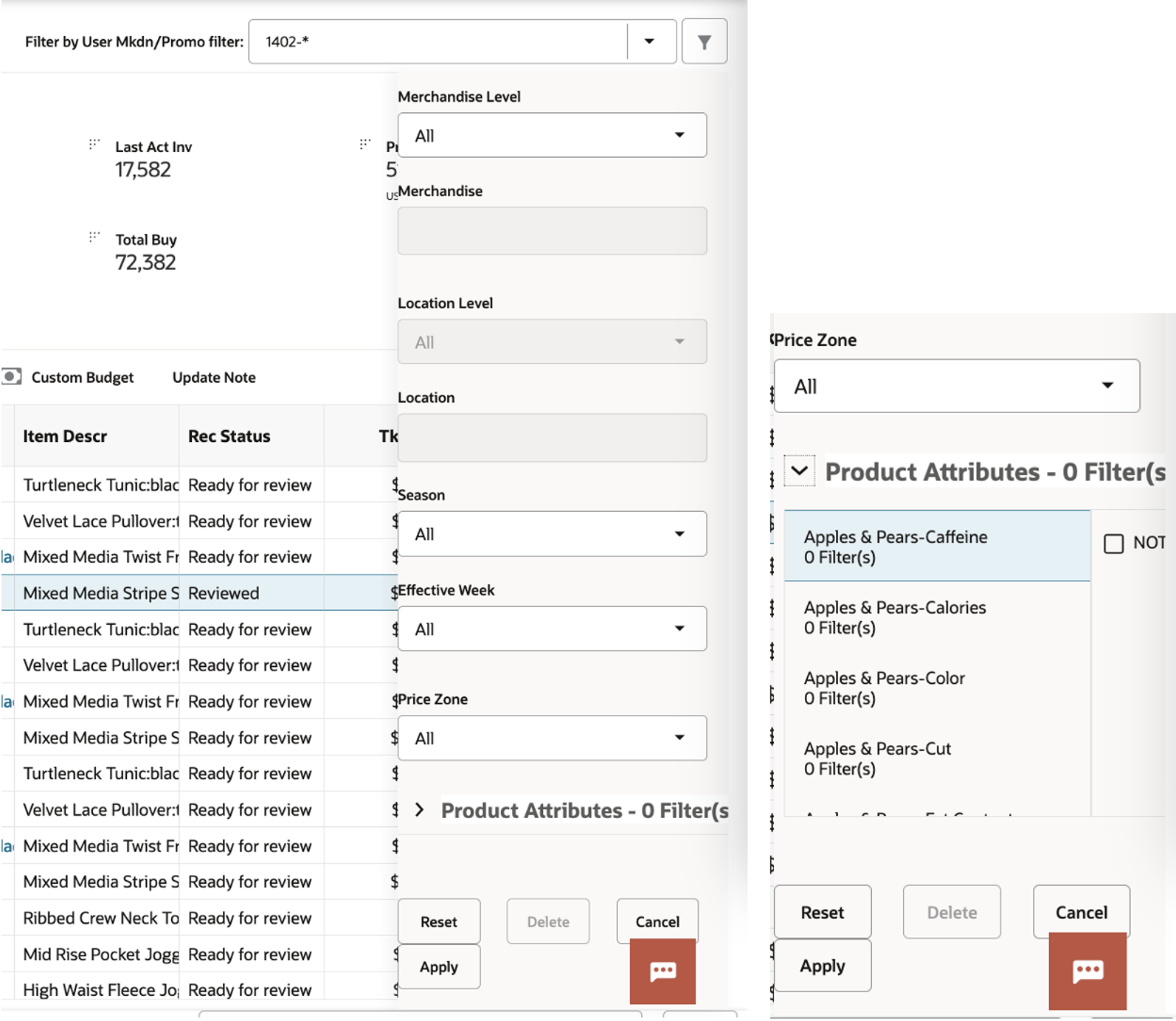
Task: Click Reset below expanded Product Attributes list
Action: pos(823,912)
